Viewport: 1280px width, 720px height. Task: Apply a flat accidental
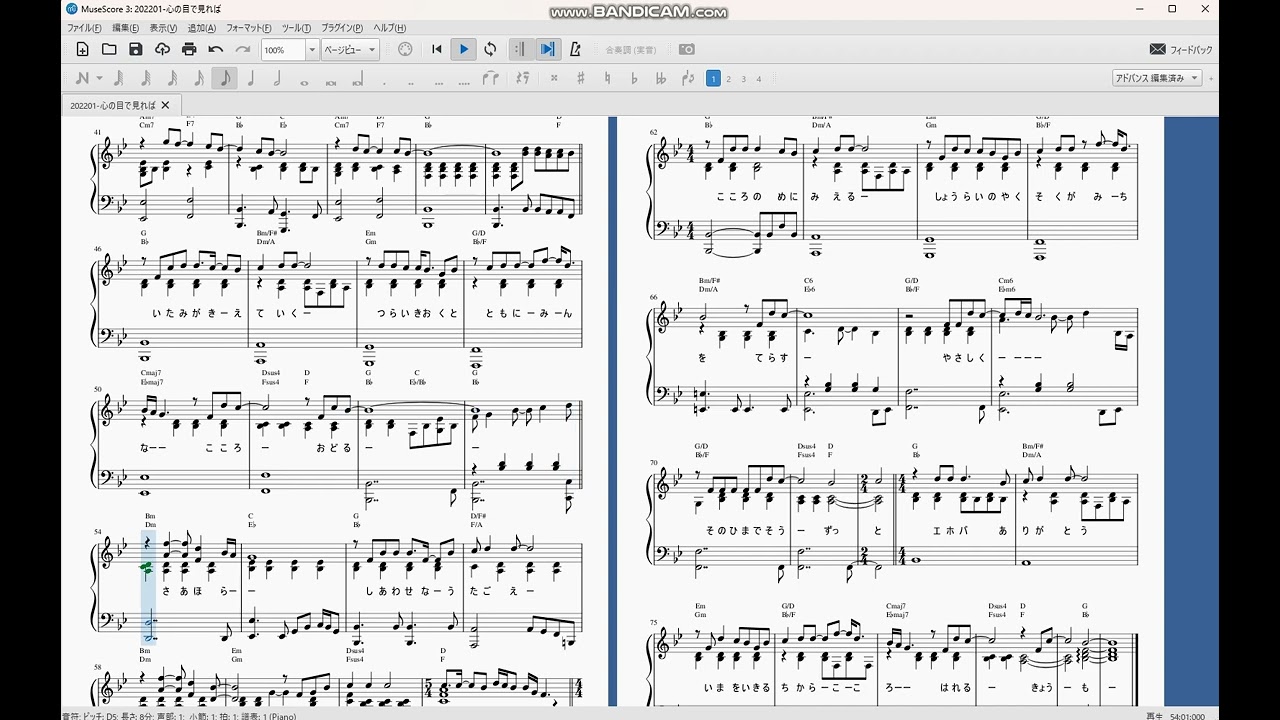tap(634, 78)
